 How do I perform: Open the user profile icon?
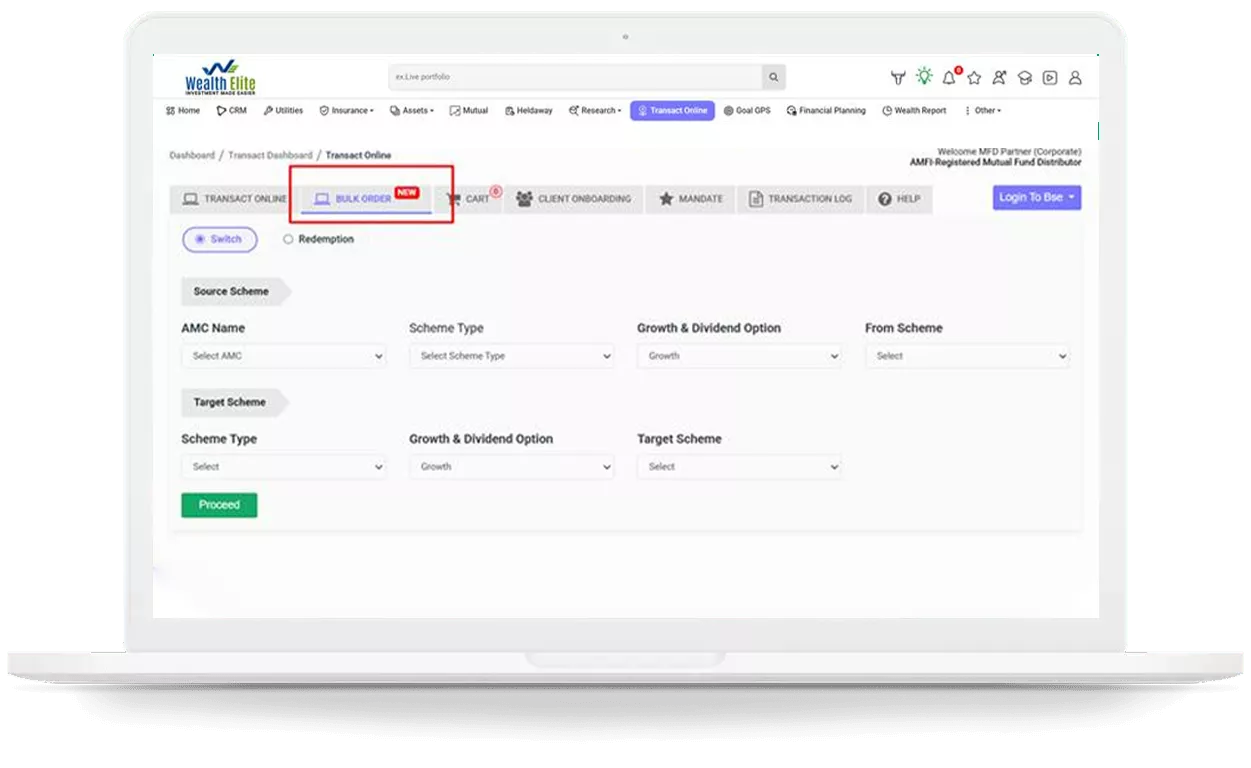click(1075, 78)
